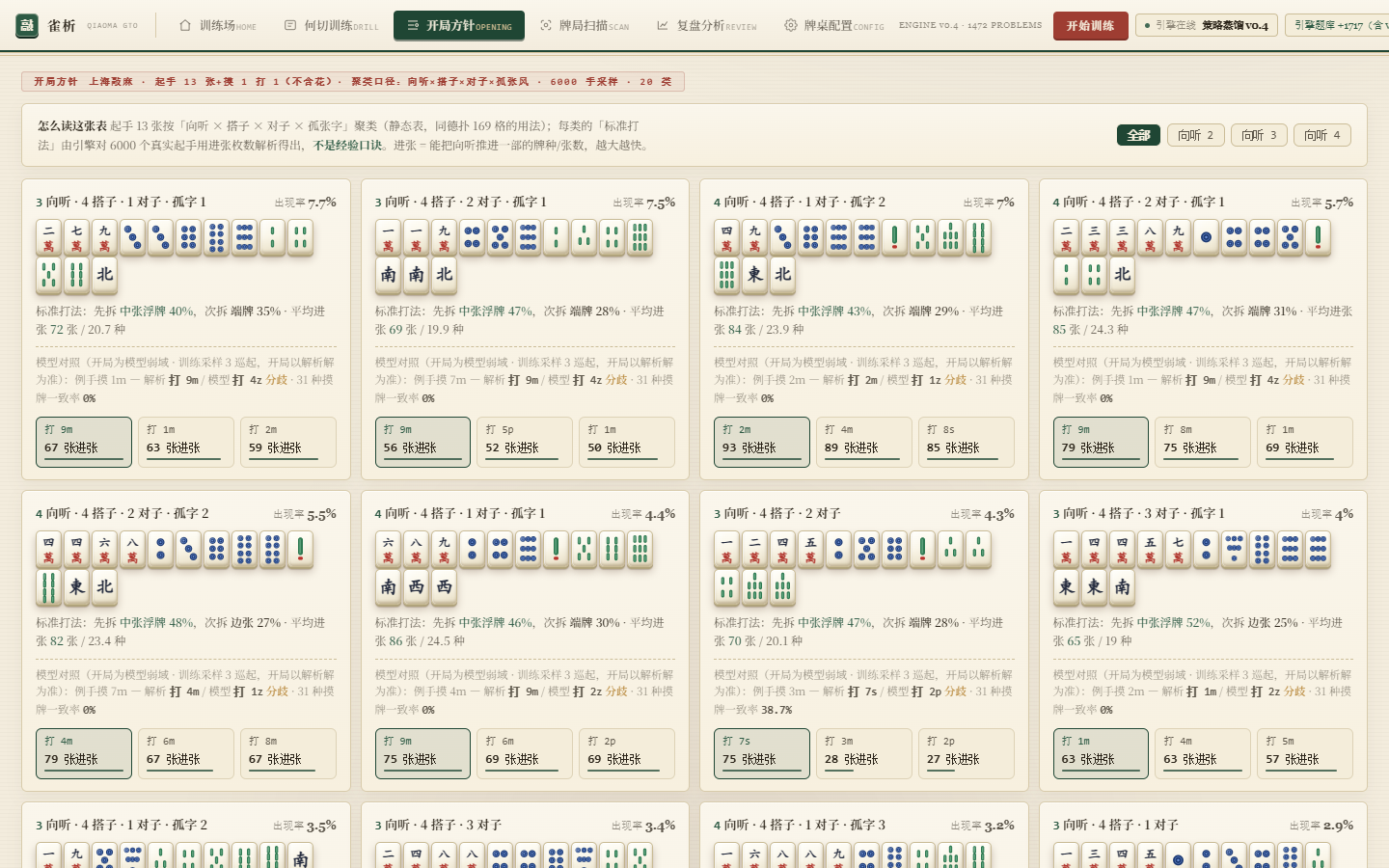Viewport: 1389px width, 868px height.
Task: Click the 雀析 logo icon
Action: 27,26
